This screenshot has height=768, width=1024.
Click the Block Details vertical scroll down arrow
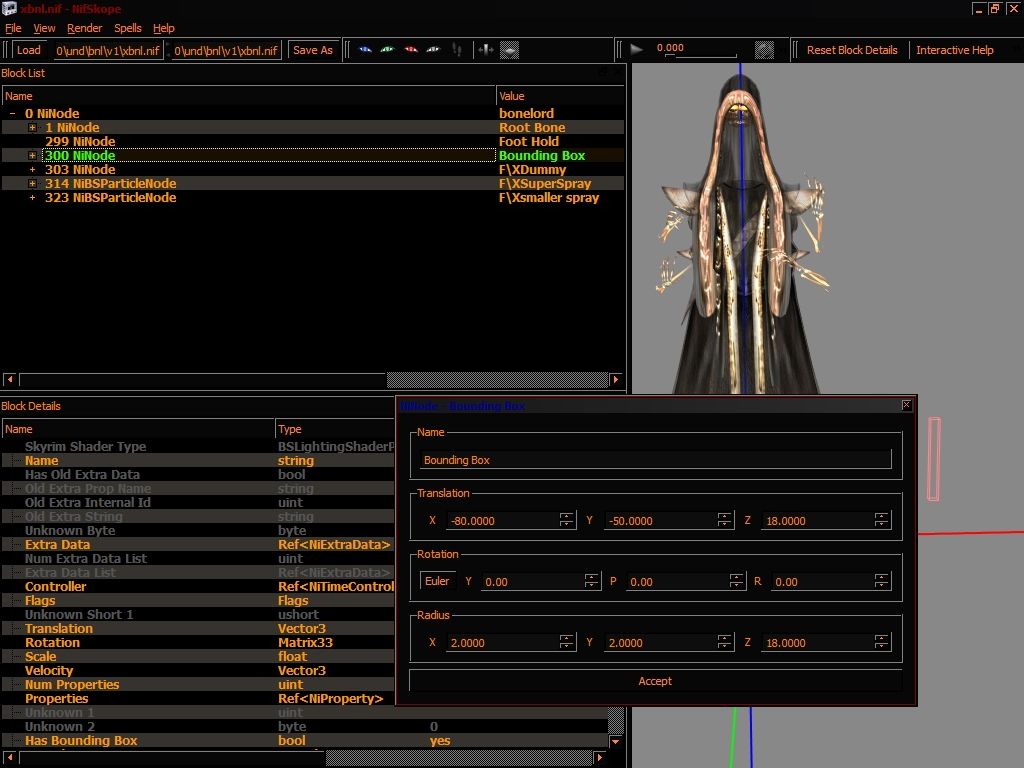click(615, 741)
